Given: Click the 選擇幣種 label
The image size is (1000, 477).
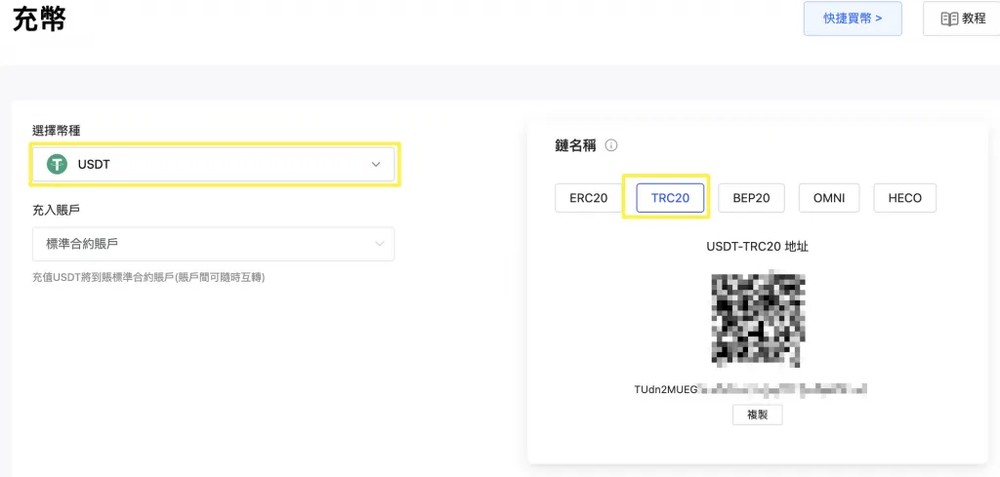Looking at the screenshot, I should pyautogui.click(x=57, y=131).
